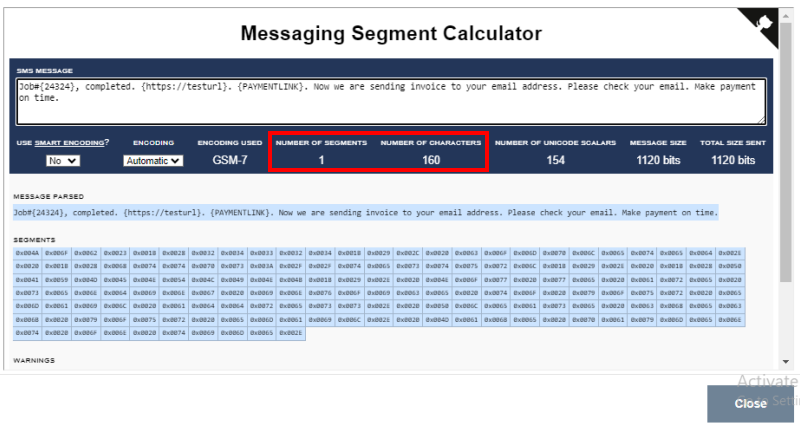The width and height of the screenshot is (800, 429).
Task: Click the Message Size 1120 bits value
Action: (657, 160)
